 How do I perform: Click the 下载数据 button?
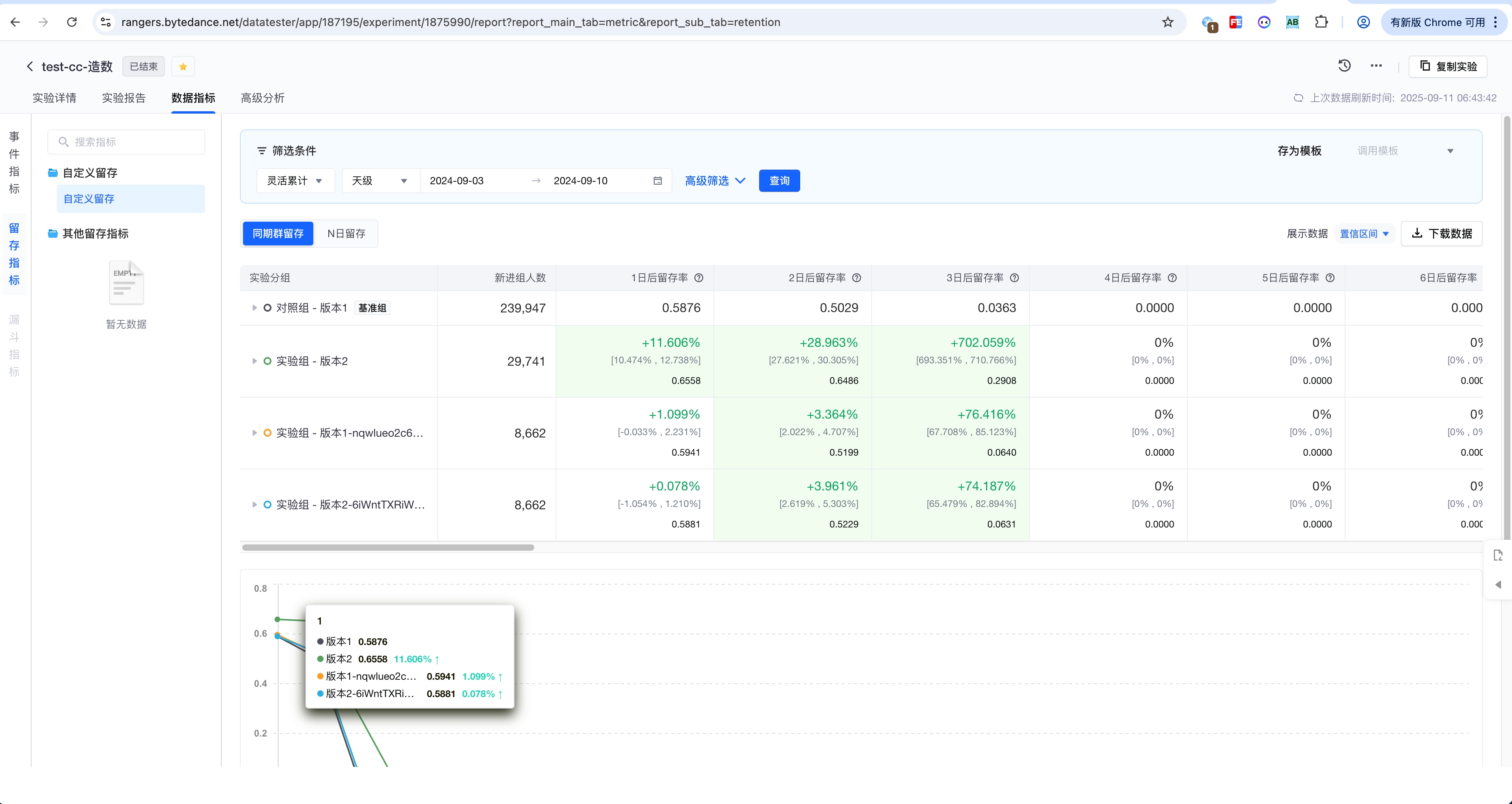click(1441, 234)
